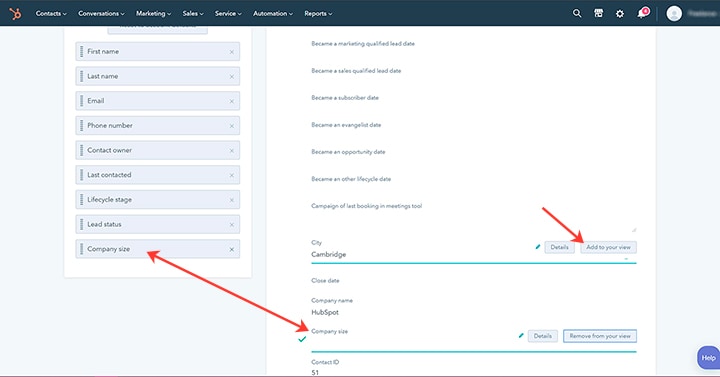Open the search magnifier icon
The width and height of the screenshot is (720, 377).
(577, 13)
